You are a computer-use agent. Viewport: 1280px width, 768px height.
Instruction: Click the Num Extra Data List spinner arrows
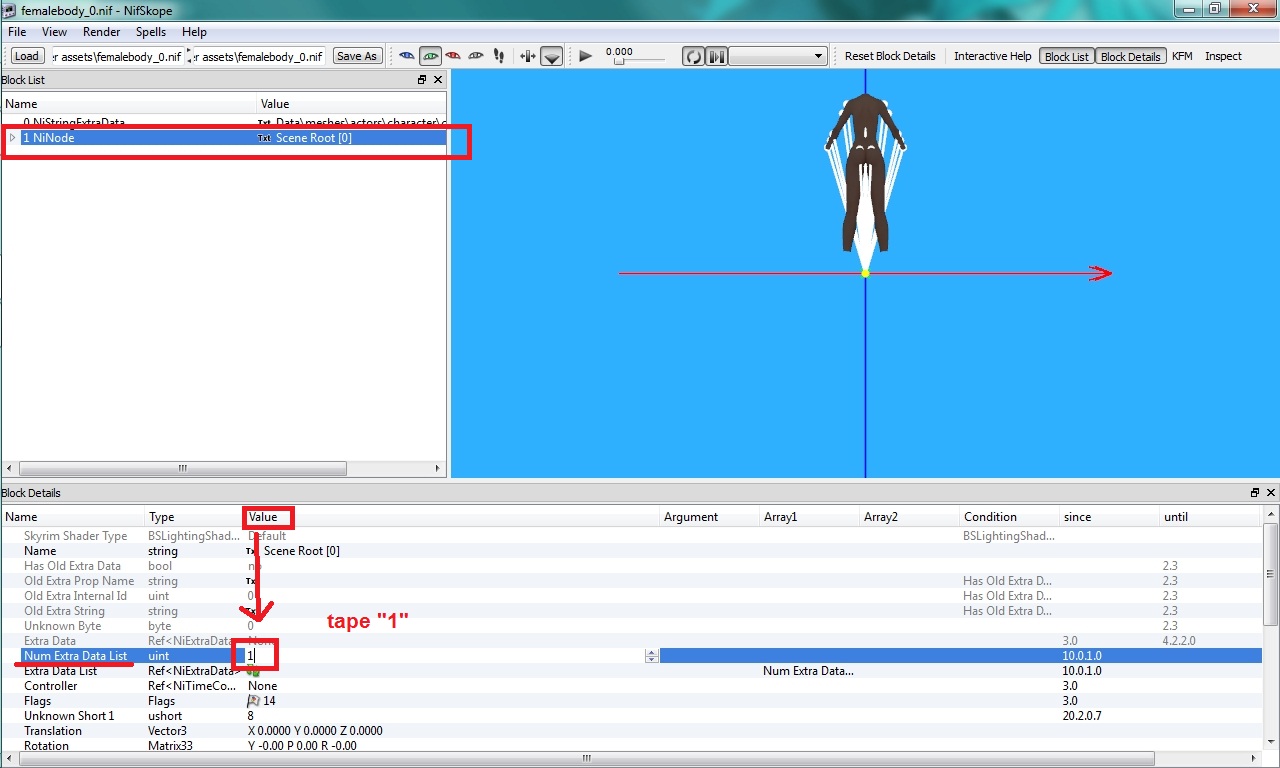coord(652,656)
